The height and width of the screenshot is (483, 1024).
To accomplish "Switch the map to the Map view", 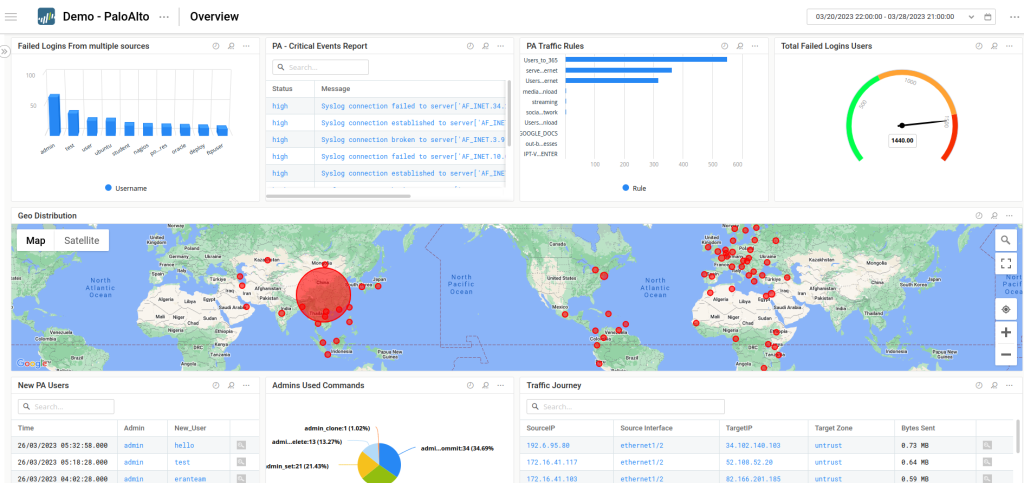I will click(x=36, y=240).
